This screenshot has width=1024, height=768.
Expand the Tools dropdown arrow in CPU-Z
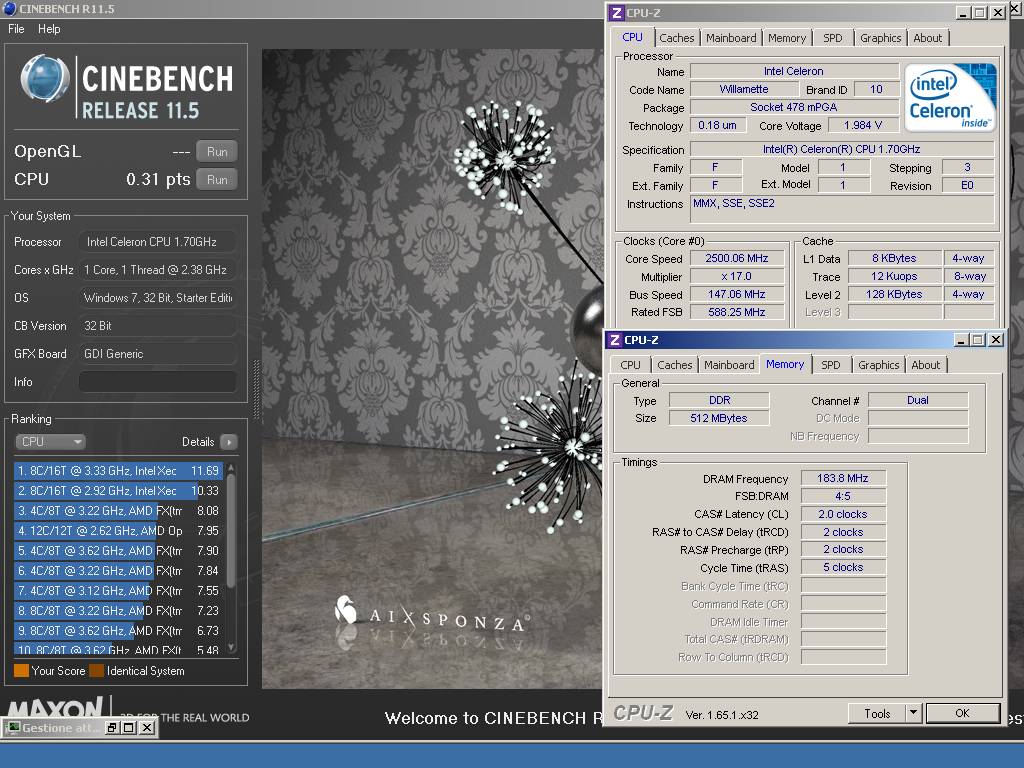pos(913,713)
